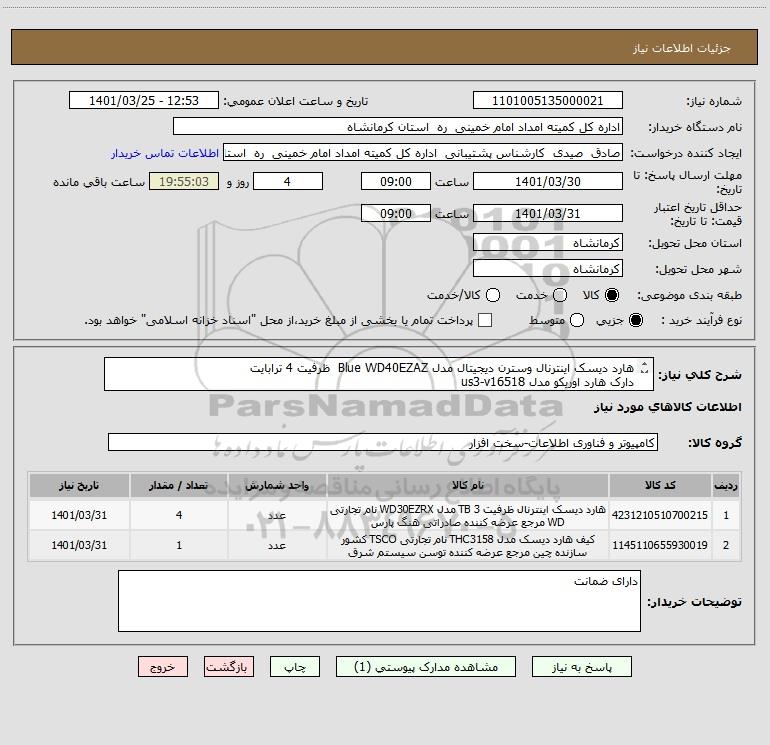Click the 'نام کالا' column header
The image size is (770, 745).
[468, 485]
